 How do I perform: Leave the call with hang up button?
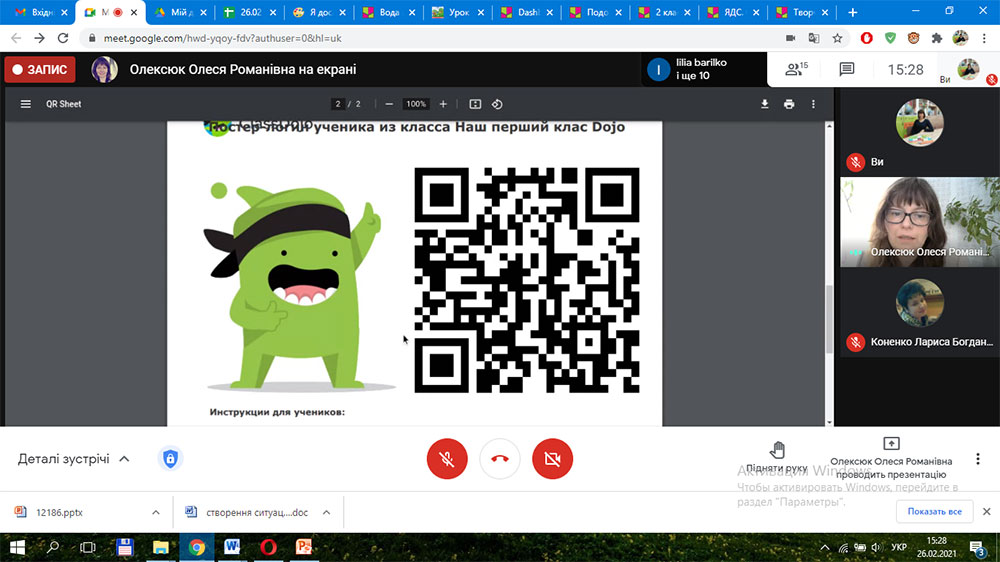[x=500, y=459]
